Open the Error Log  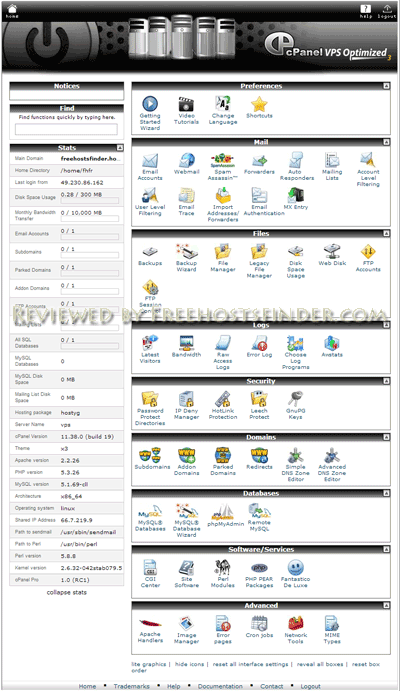click(259, 346)
